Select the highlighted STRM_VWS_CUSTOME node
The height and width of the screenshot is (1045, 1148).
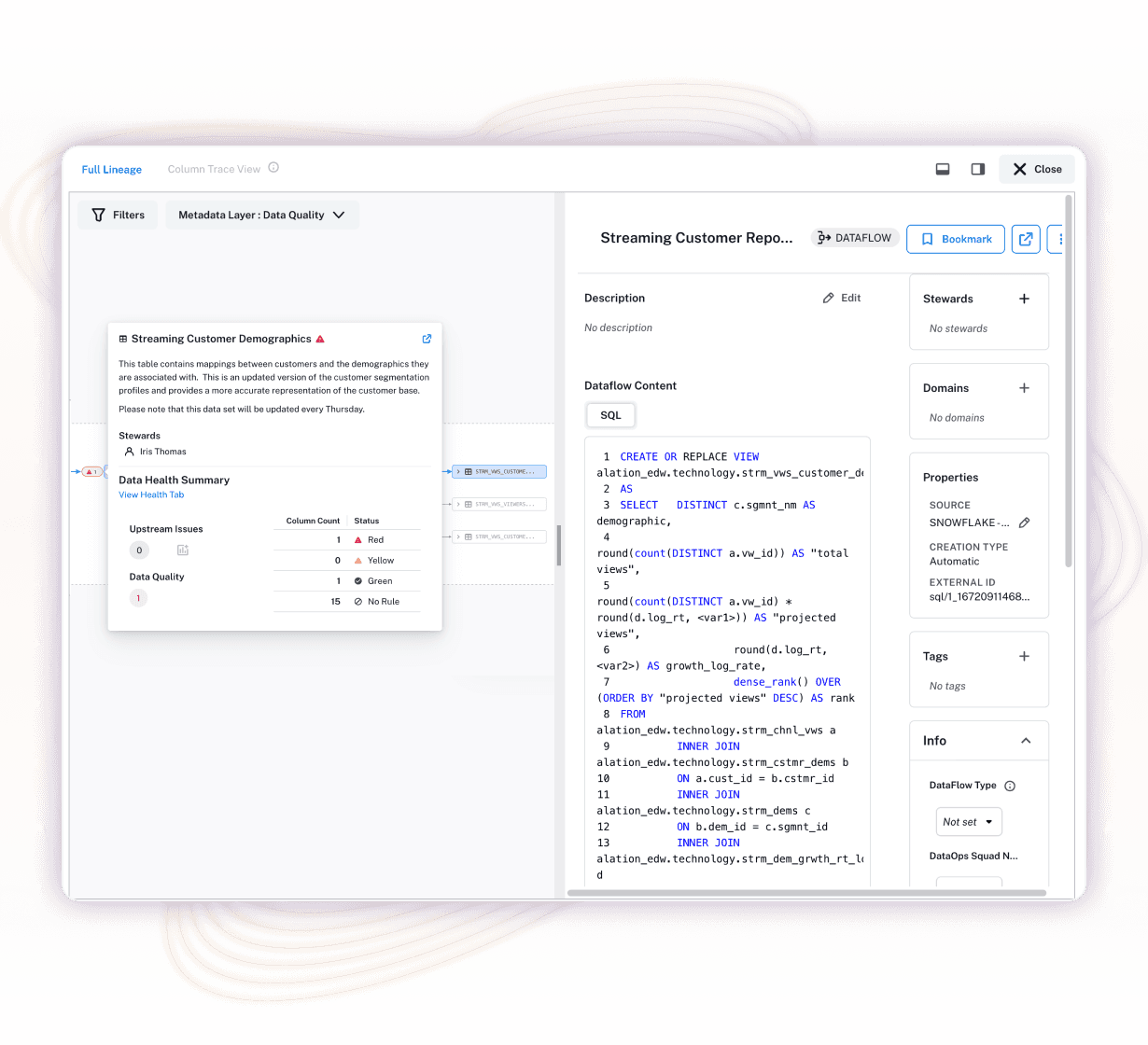[x=500, y=471]
